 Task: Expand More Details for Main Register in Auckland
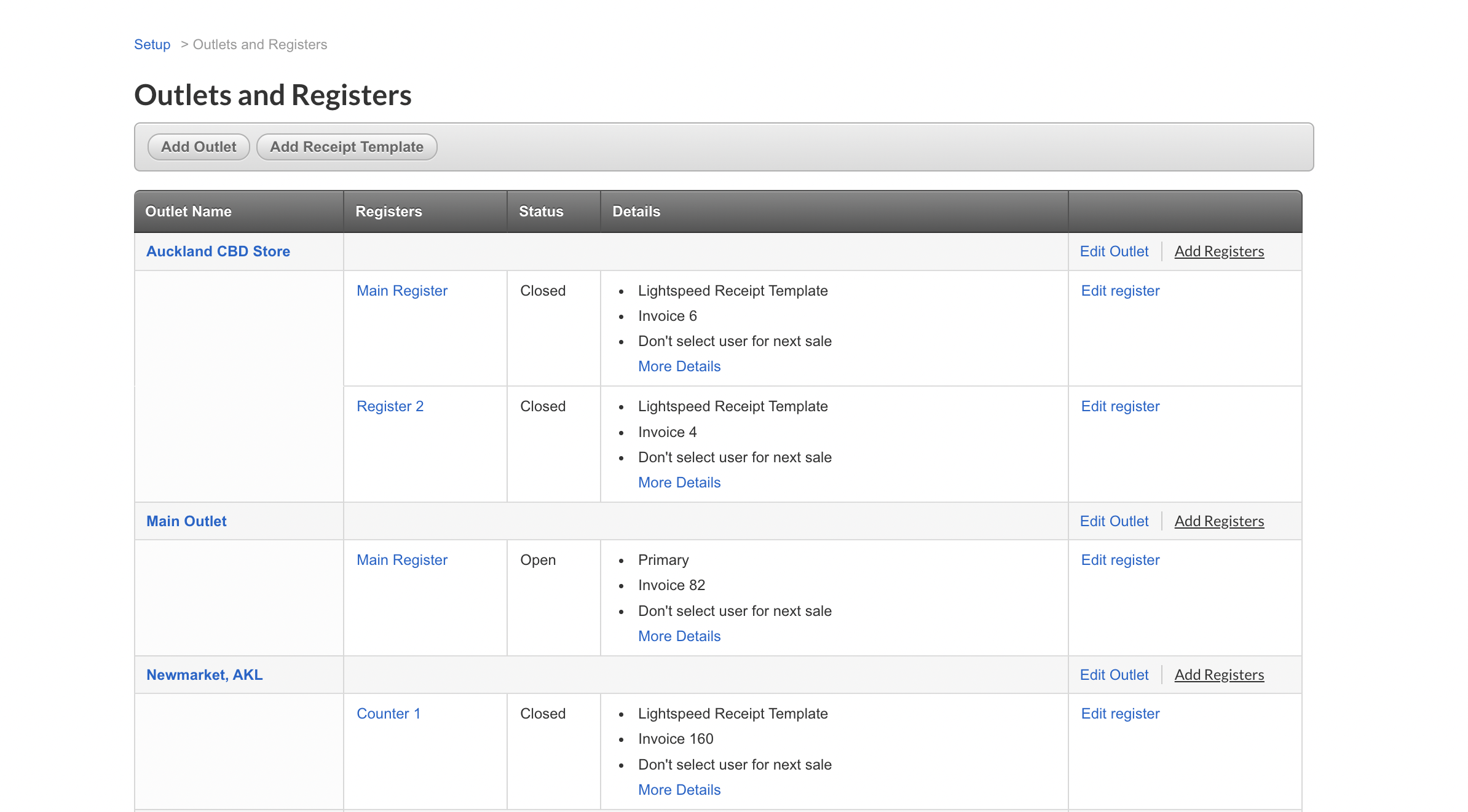pos(679,366)
